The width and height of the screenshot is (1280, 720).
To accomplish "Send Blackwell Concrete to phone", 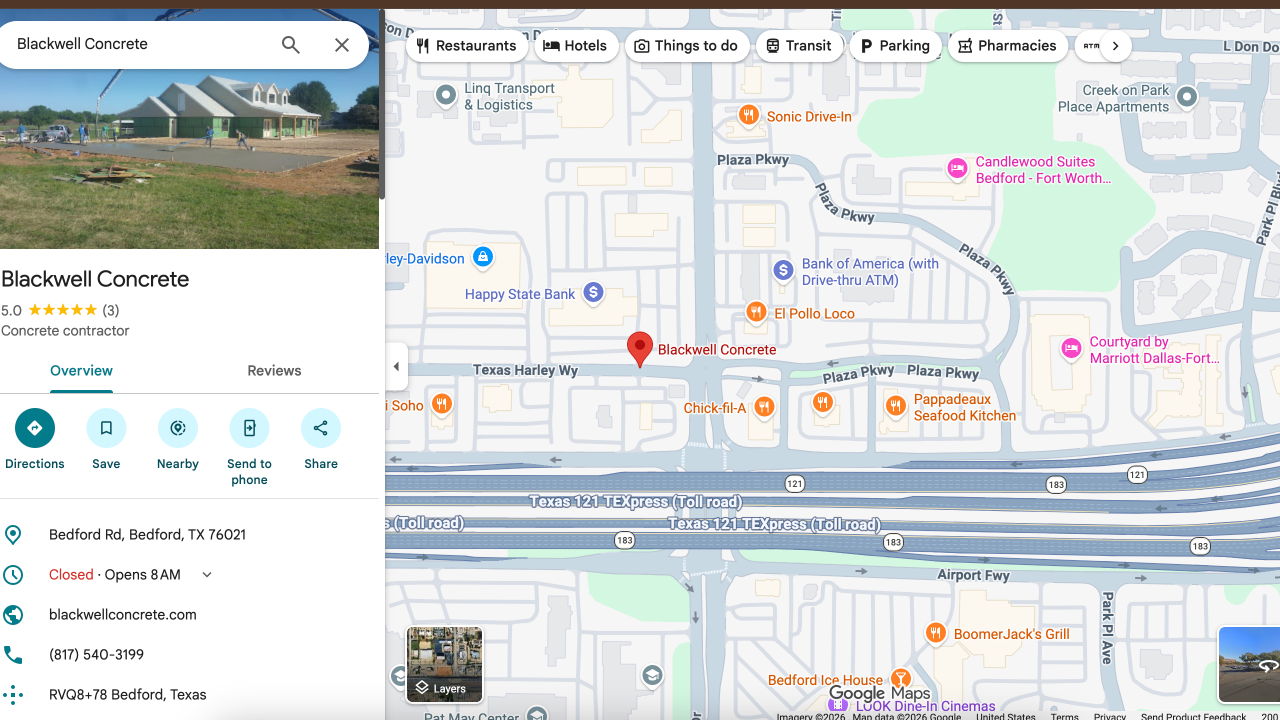I will coord(249,428).
